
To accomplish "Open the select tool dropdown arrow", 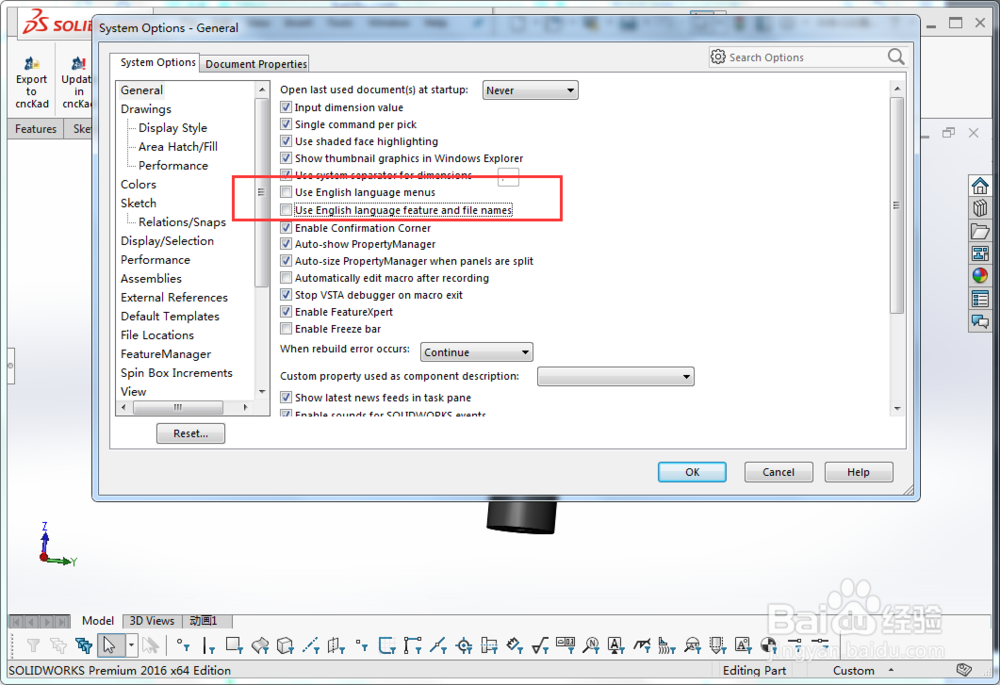I will [x=131, y=645].
